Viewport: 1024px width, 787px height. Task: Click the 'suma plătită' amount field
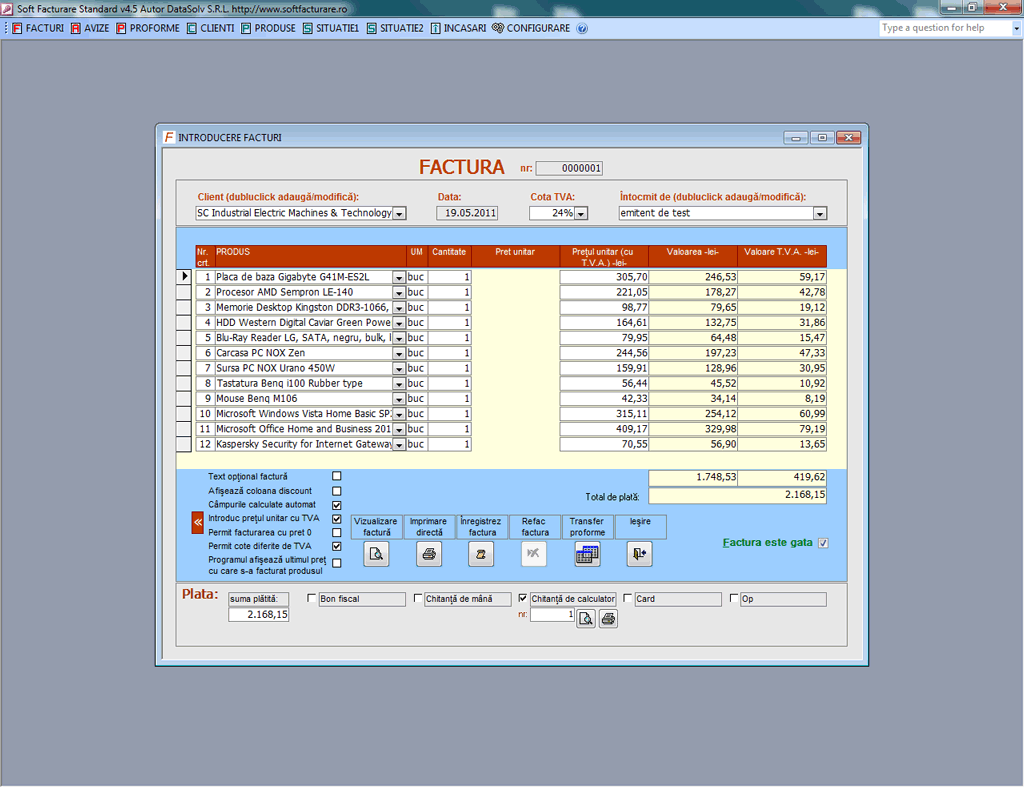click(259, 615)
